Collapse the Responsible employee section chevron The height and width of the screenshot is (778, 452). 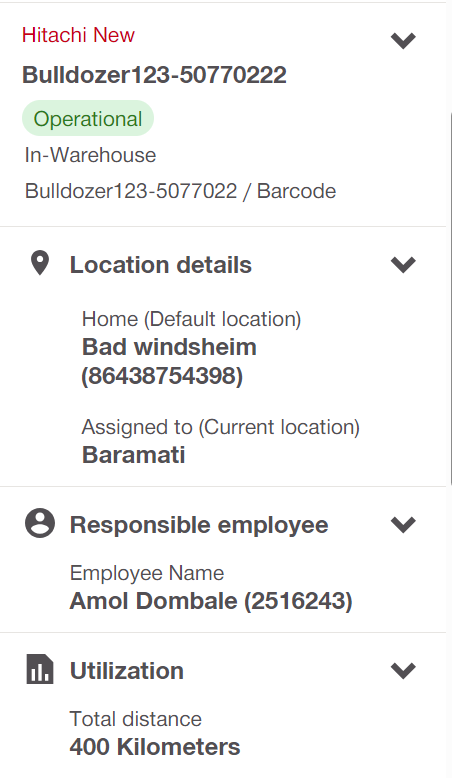(403, 524)
